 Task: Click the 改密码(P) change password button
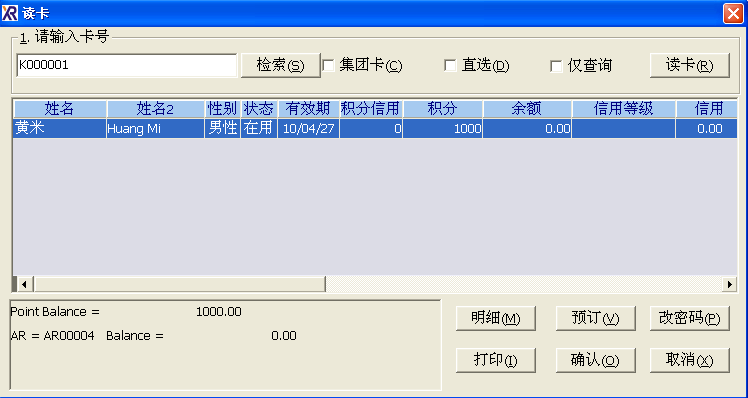click(689, 318)
